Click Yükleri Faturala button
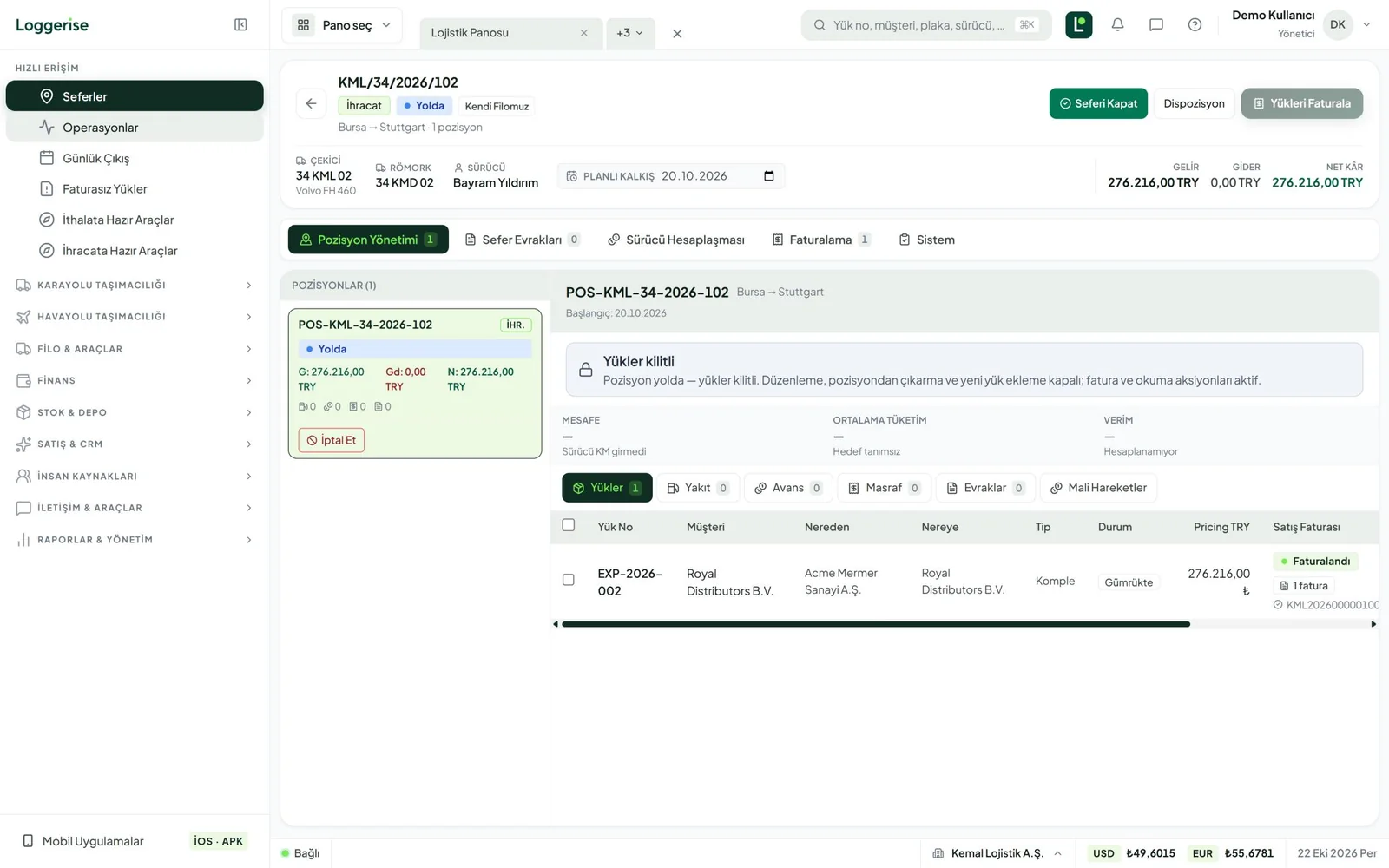The image size is (1389, 868). click(x=1301, y=103)
